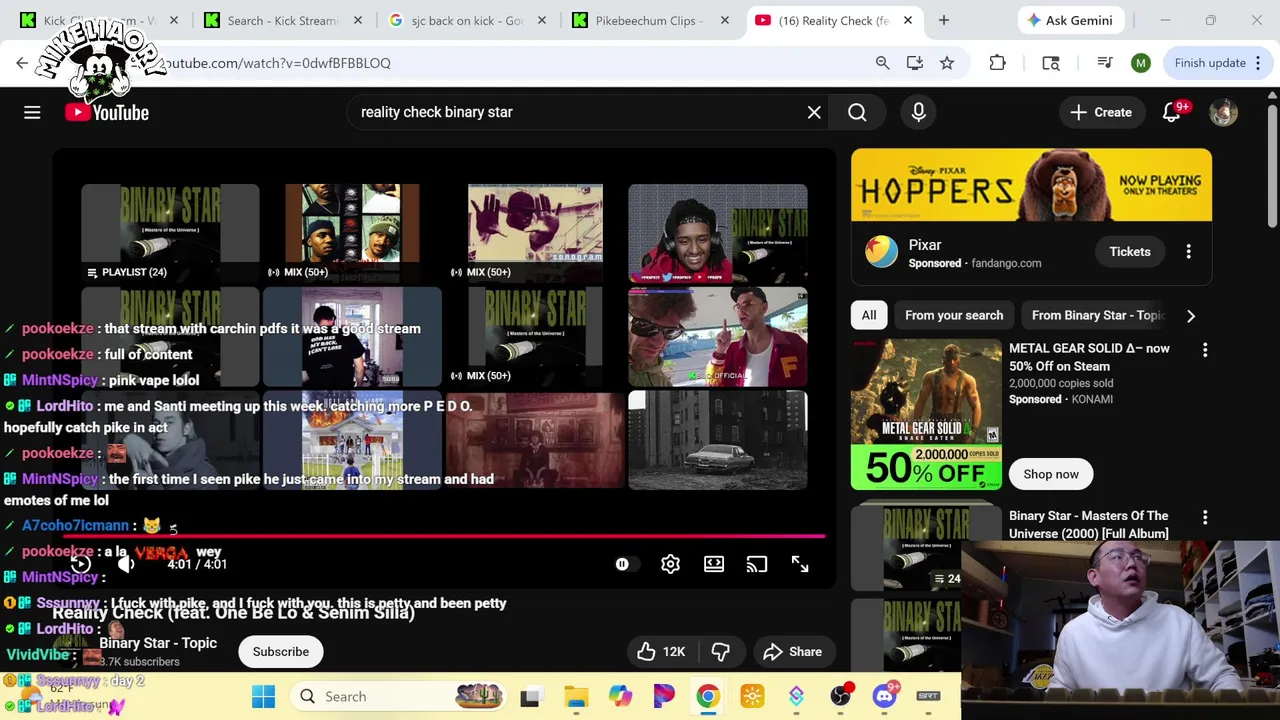This screenshot has width=1280, height=720.
Task: Replay the video with the replay button
Action: click(x=80, y=564)
